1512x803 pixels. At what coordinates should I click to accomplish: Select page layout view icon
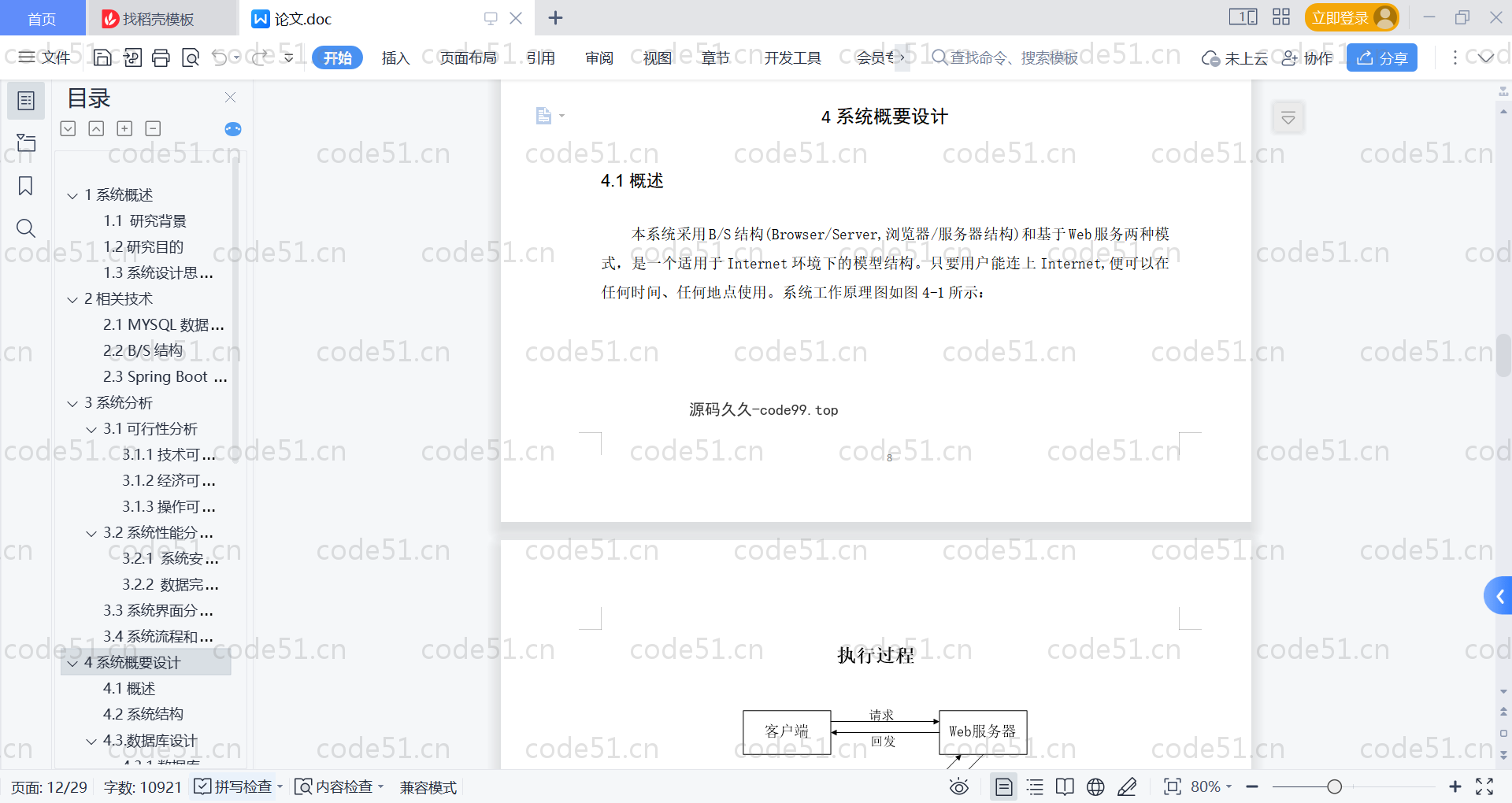pyautogui.click(x=1004, y=786)
